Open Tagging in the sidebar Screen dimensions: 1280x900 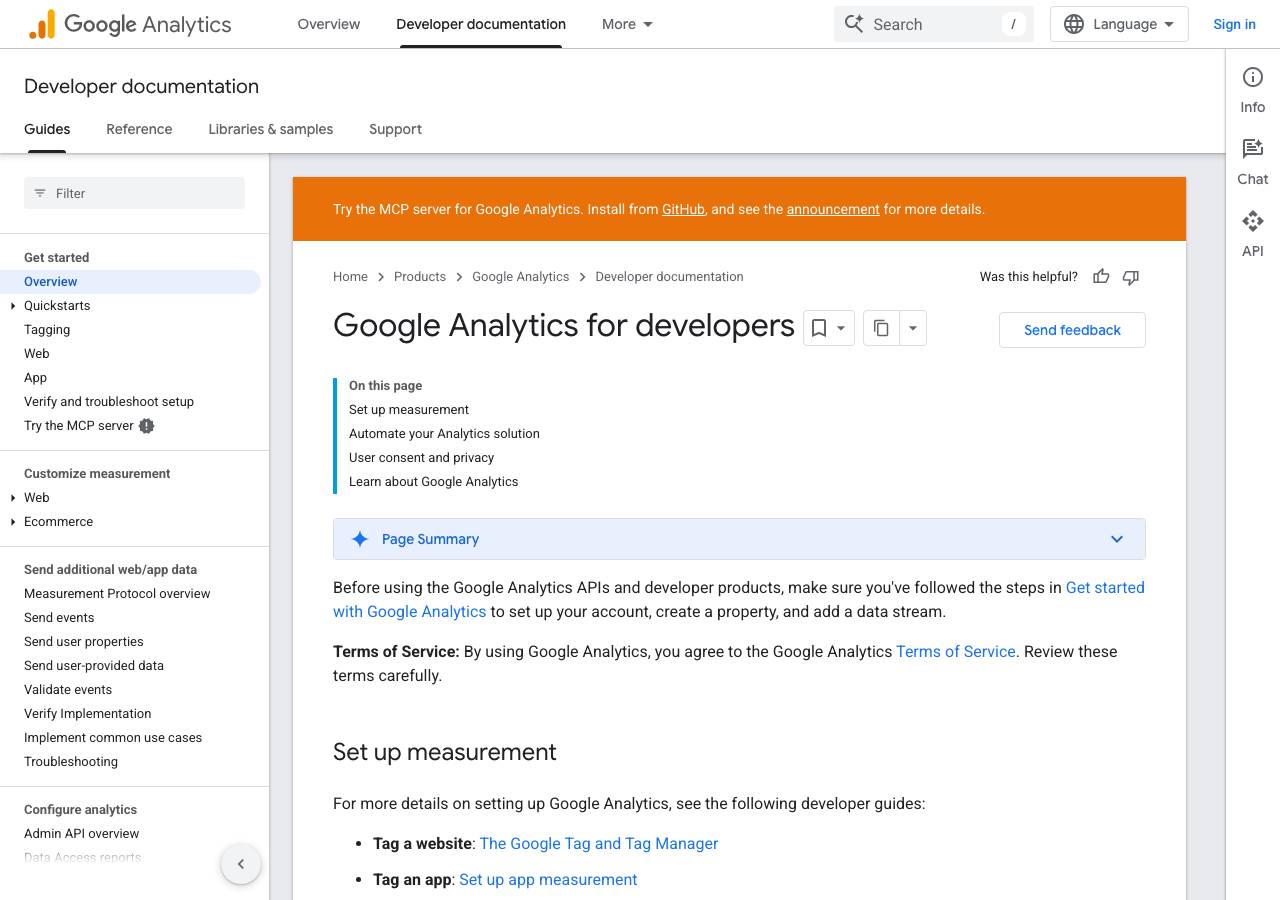[47, 330]
